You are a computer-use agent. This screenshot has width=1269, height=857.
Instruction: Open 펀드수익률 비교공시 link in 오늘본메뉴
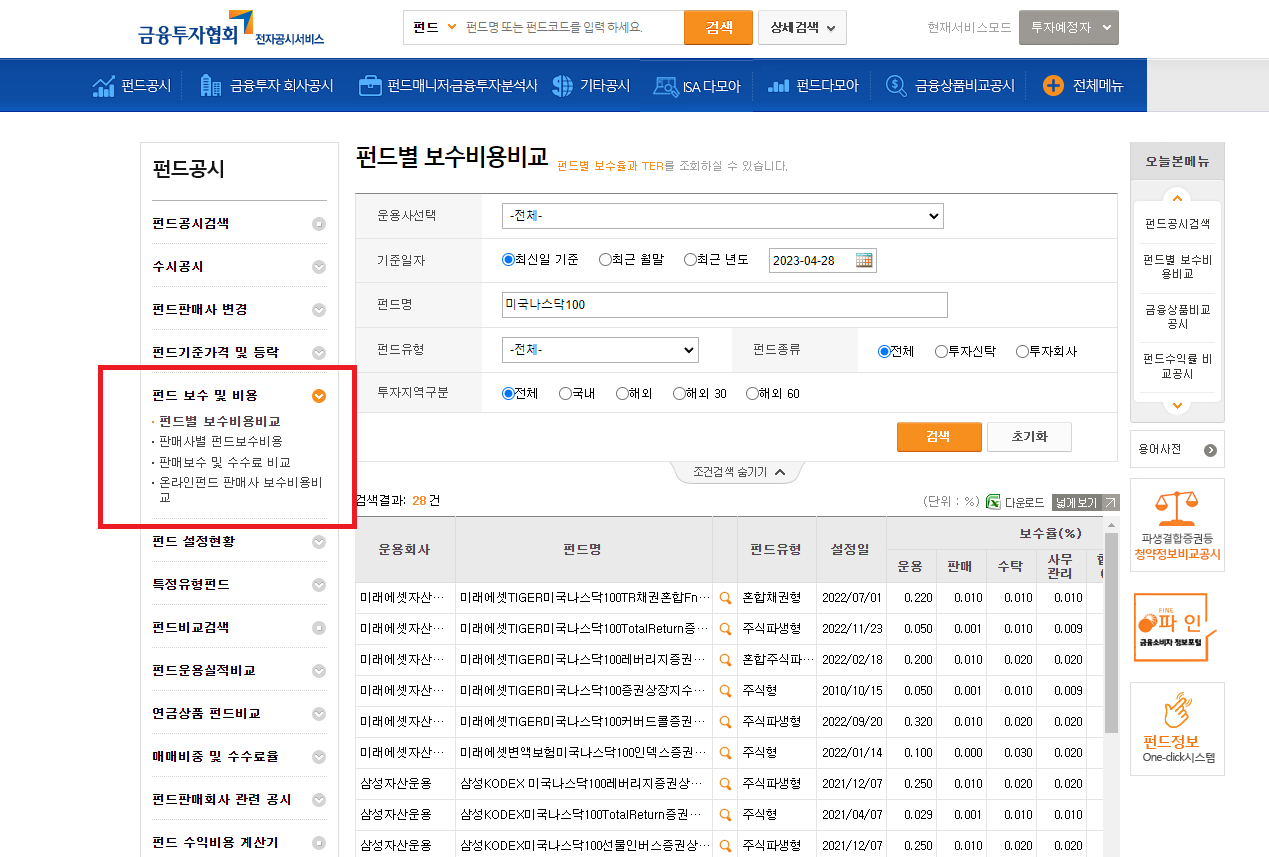coord(1177,366)
